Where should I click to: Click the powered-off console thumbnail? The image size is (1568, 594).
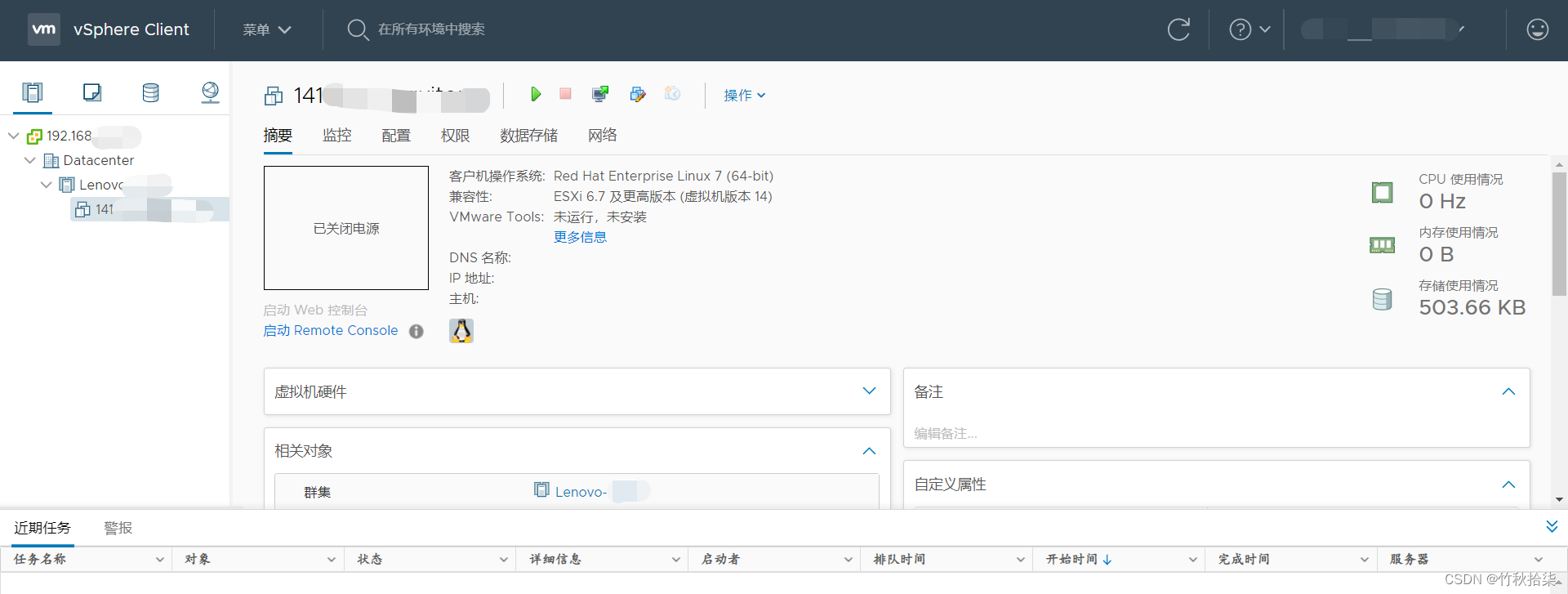346,228
